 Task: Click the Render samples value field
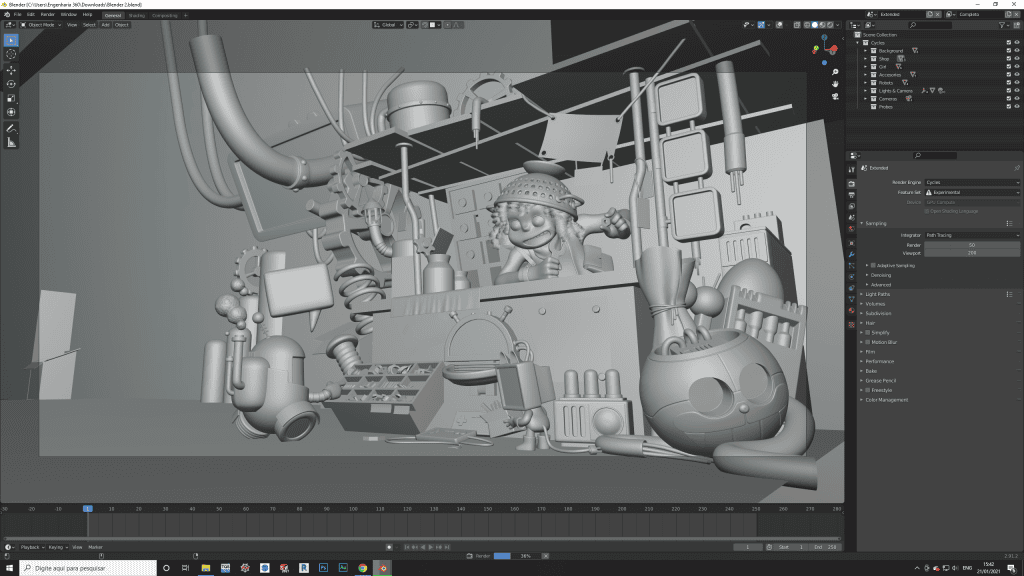point(972,245)
